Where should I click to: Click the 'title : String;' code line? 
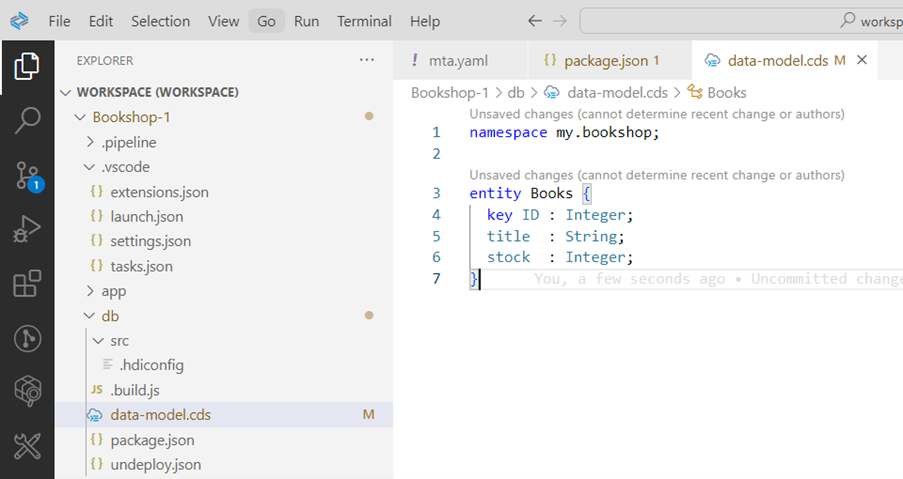click(555, 237)
